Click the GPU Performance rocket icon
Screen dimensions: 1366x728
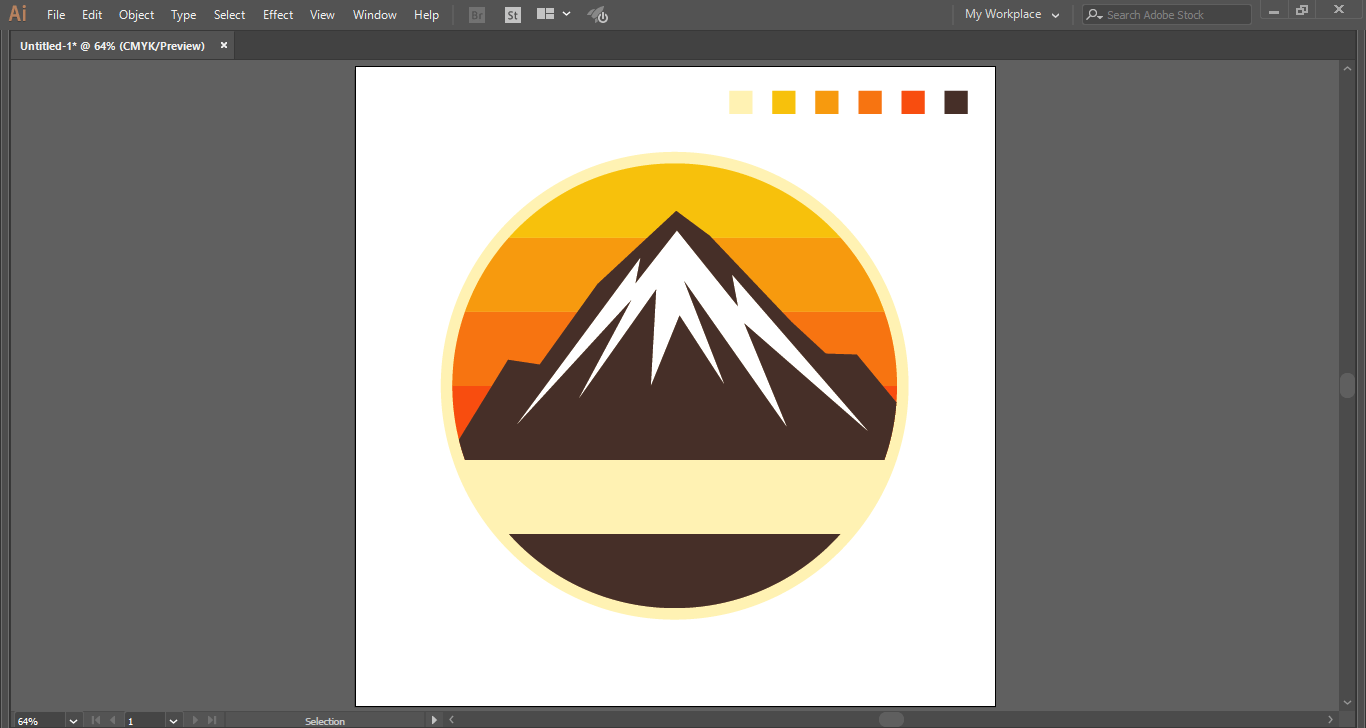tap(597, 15)
